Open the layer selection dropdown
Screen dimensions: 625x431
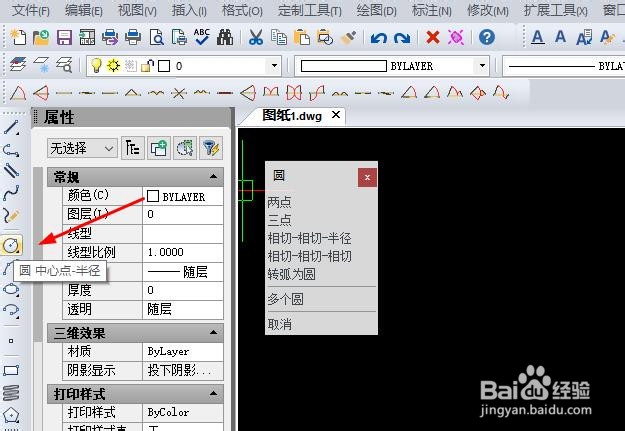point(274,65)
